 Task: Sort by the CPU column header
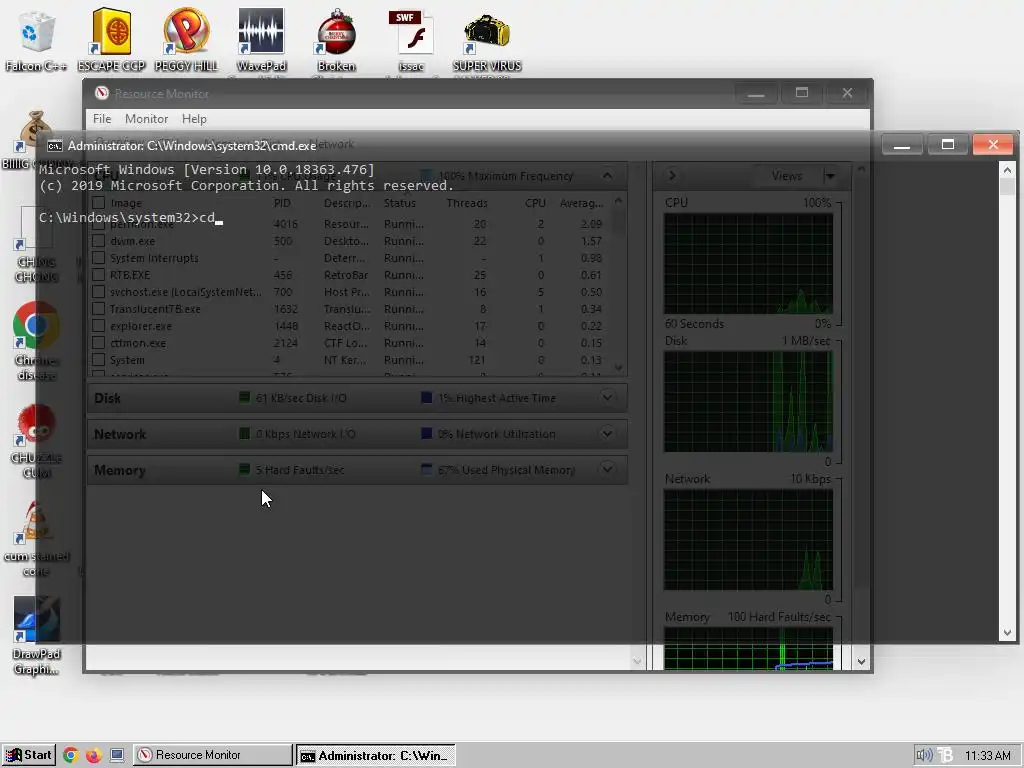pos(535,203)
